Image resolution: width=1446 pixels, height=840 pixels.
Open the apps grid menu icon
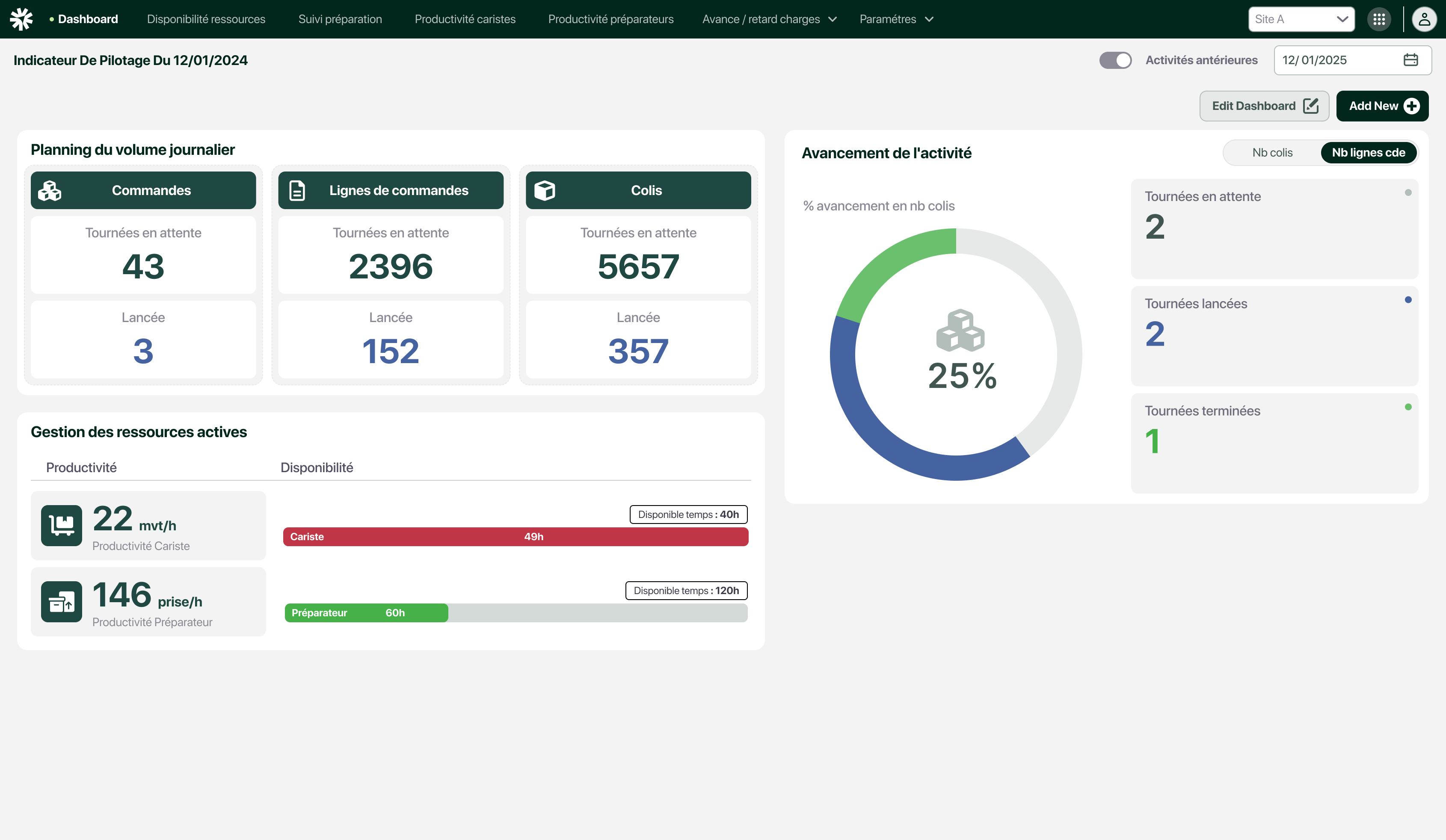click(1379, 19)
